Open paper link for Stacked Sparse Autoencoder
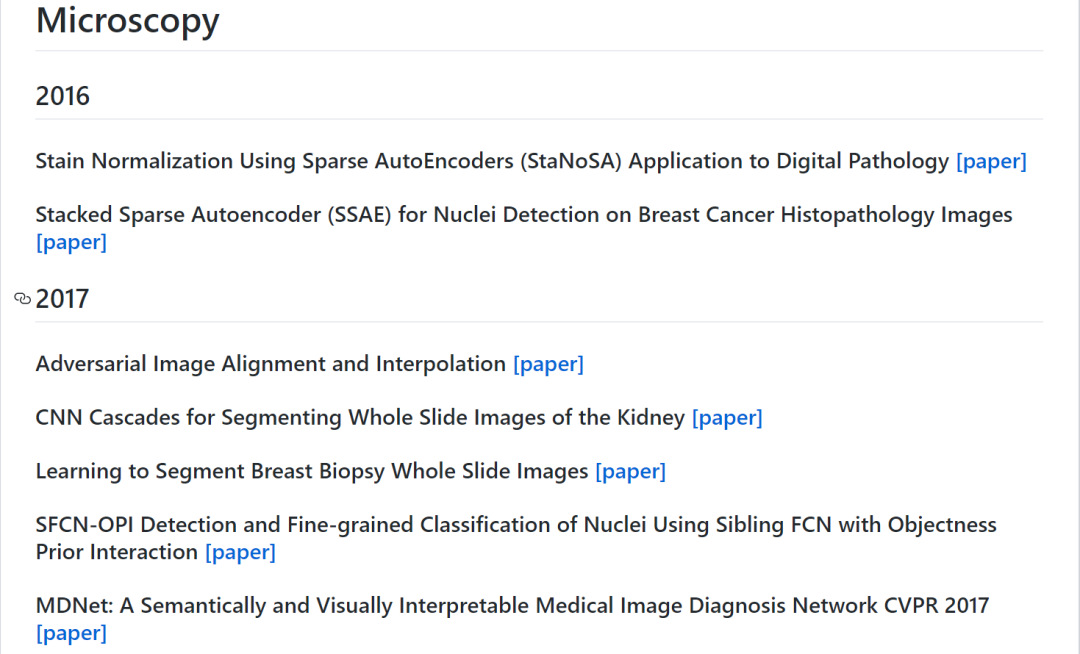 click(71, 242)
